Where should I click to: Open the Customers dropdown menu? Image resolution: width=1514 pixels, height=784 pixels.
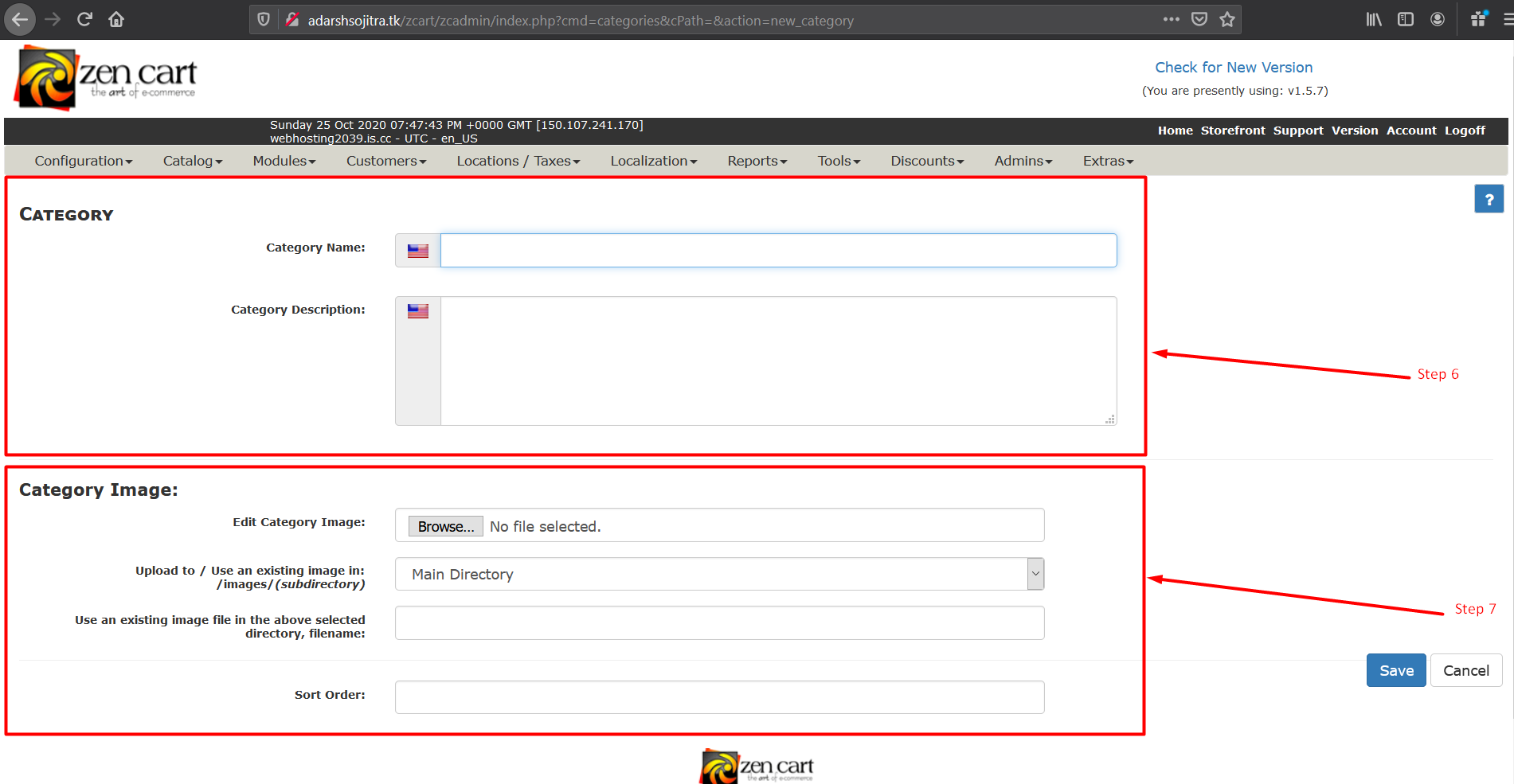click(386, 161)
